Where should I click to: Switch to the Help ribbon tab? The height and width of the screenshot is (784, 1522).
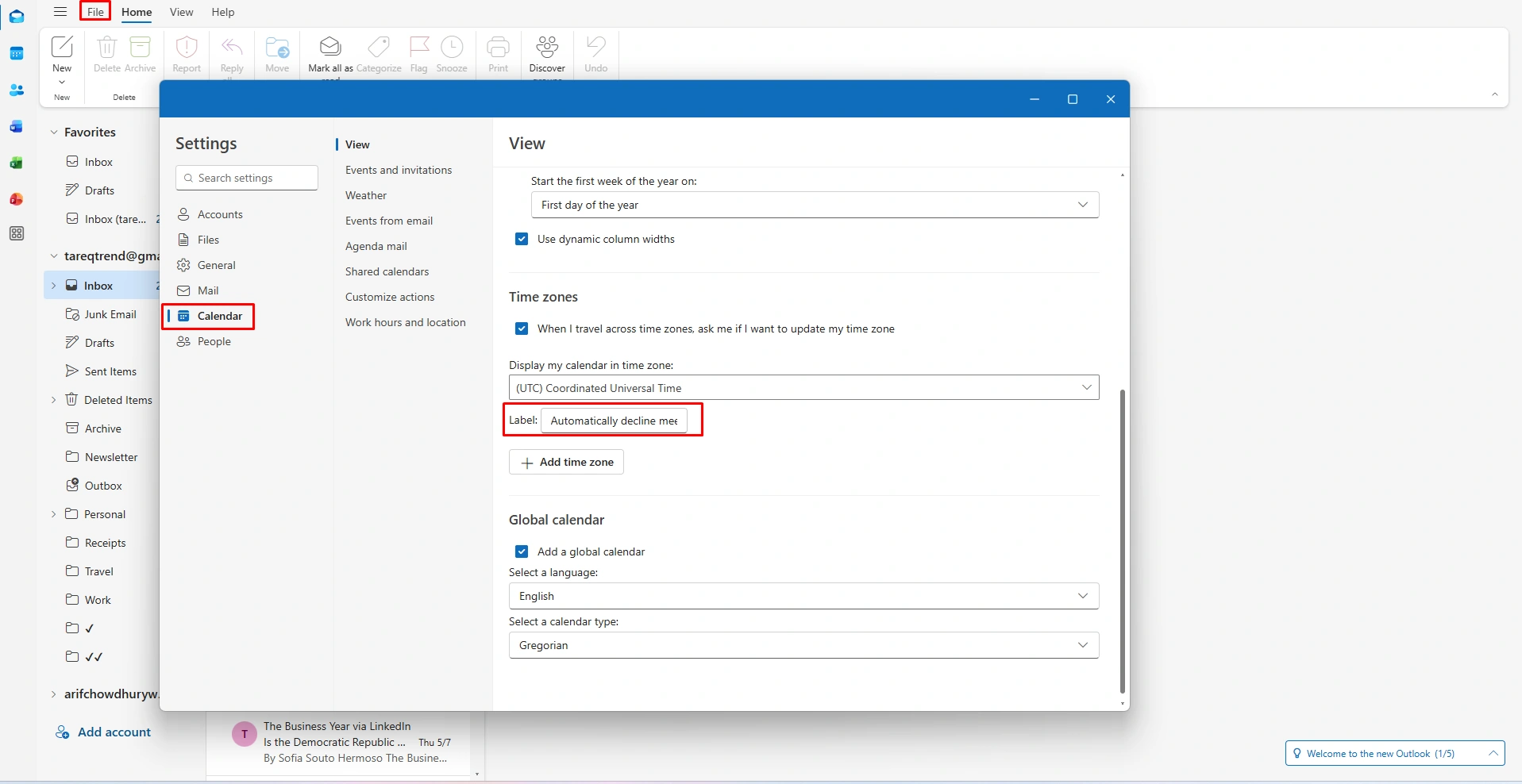coord(223,12)
